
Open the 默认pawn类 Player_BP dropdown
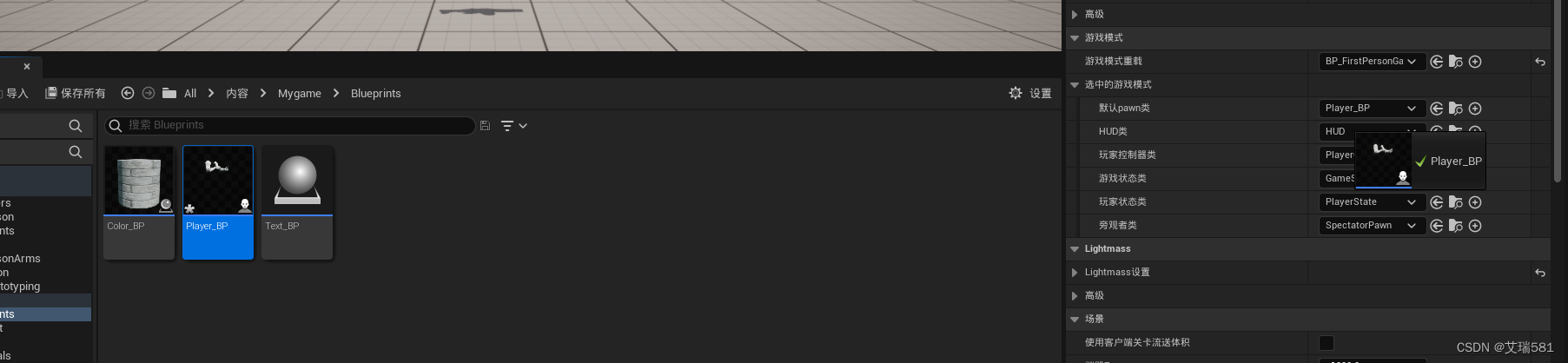pyautogui.click(x=1371, y=109)
